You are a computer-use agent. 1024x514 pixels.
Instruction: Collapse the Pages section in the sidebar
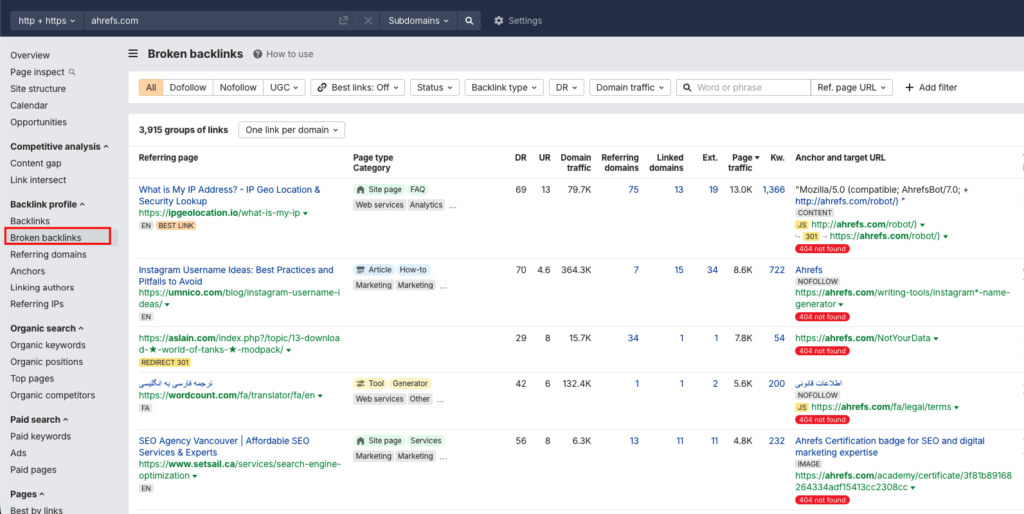click(27, 494)
